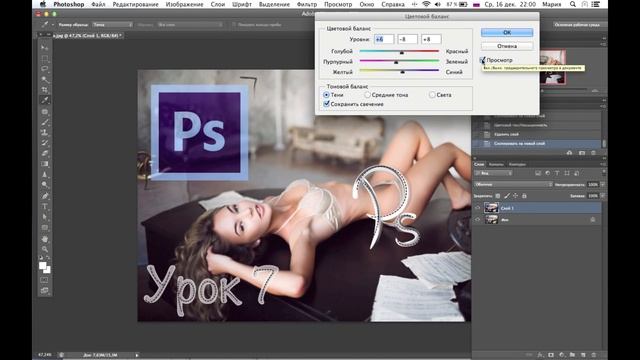
Task: Select the Eraser tool
Action: pos(44,153)
